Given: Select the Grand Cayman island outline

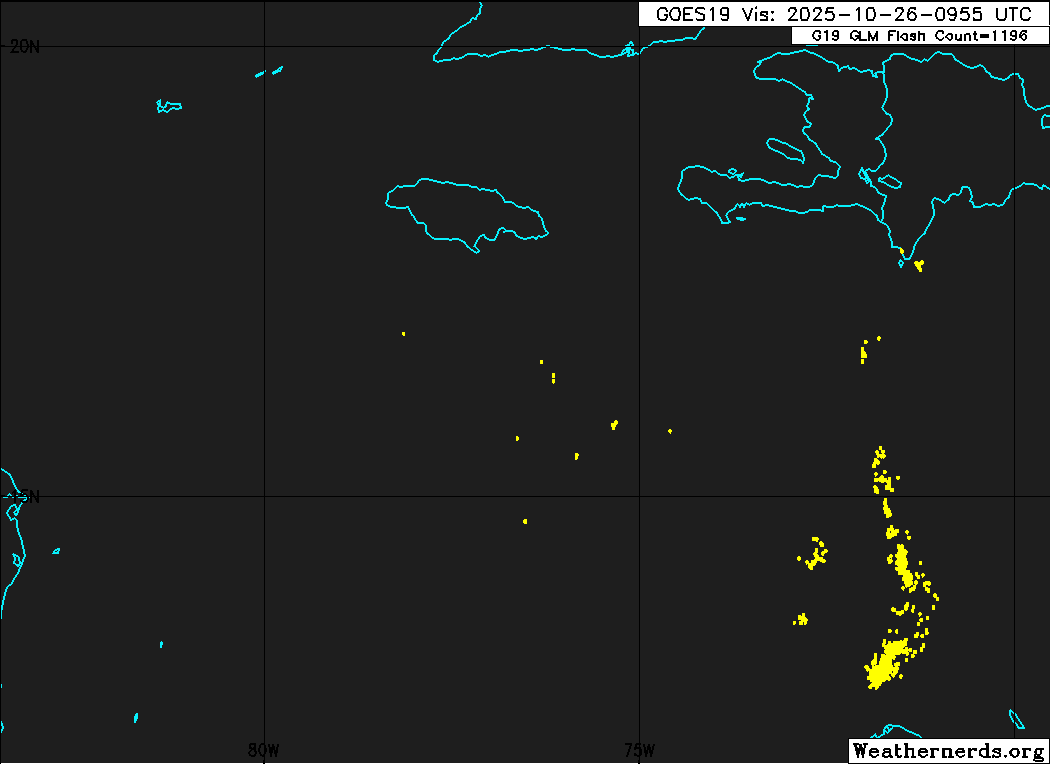Looking at the screenshot, I should tap(169, 106).
